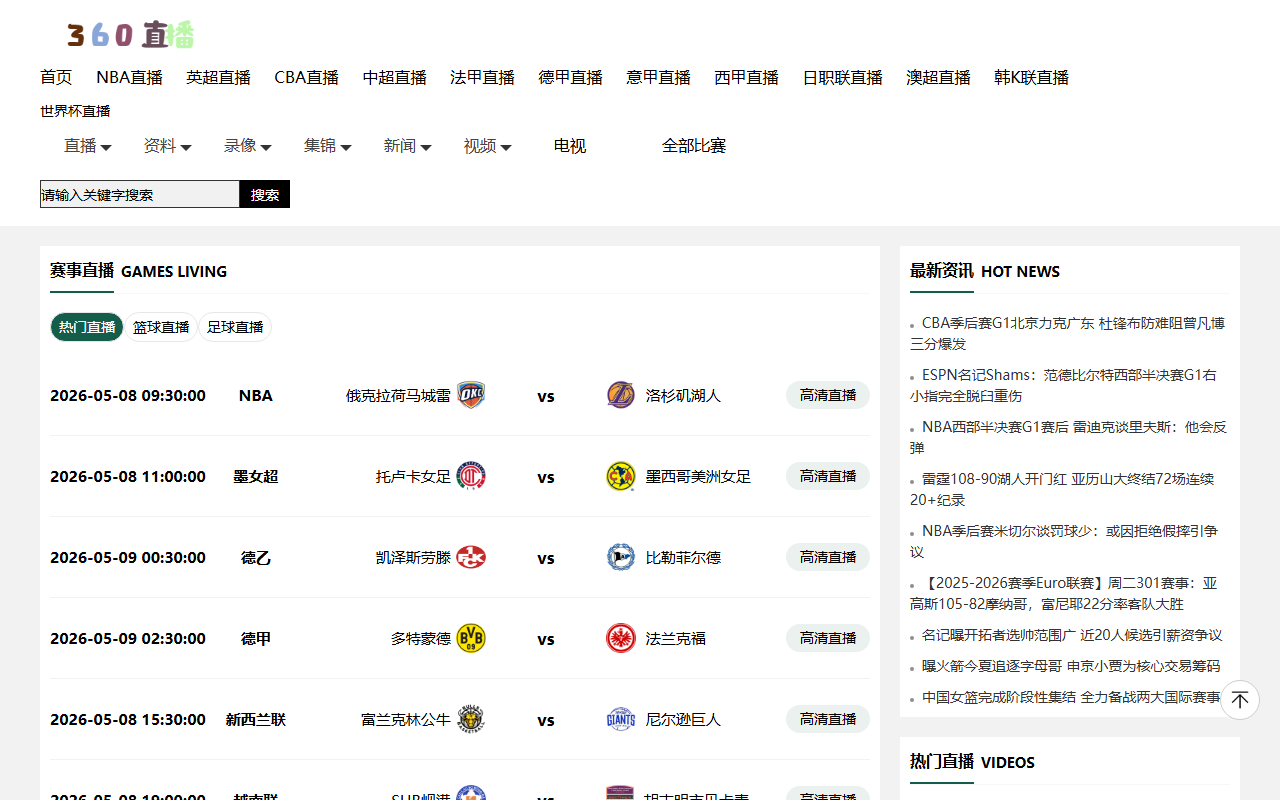The width and height of the screenshot is (1280, 800).
Task: Open 德甲直播 in top navigation
Action: tap(570, 77)
